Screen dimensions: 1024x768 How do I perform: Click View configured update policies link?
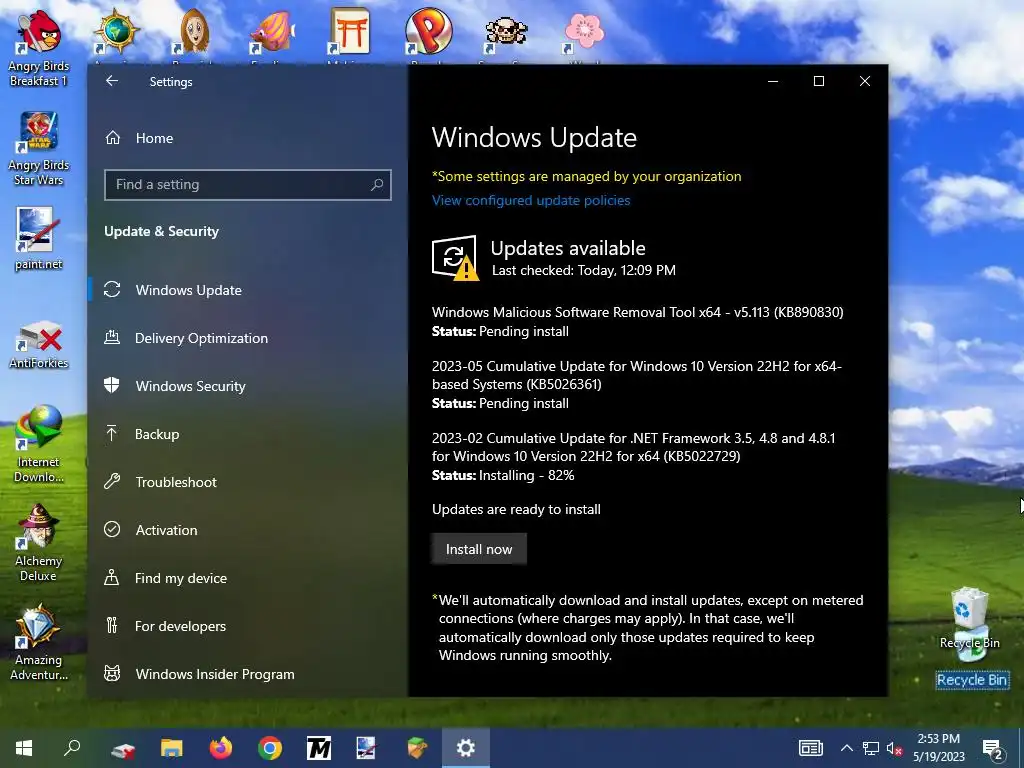pos(531,200)
